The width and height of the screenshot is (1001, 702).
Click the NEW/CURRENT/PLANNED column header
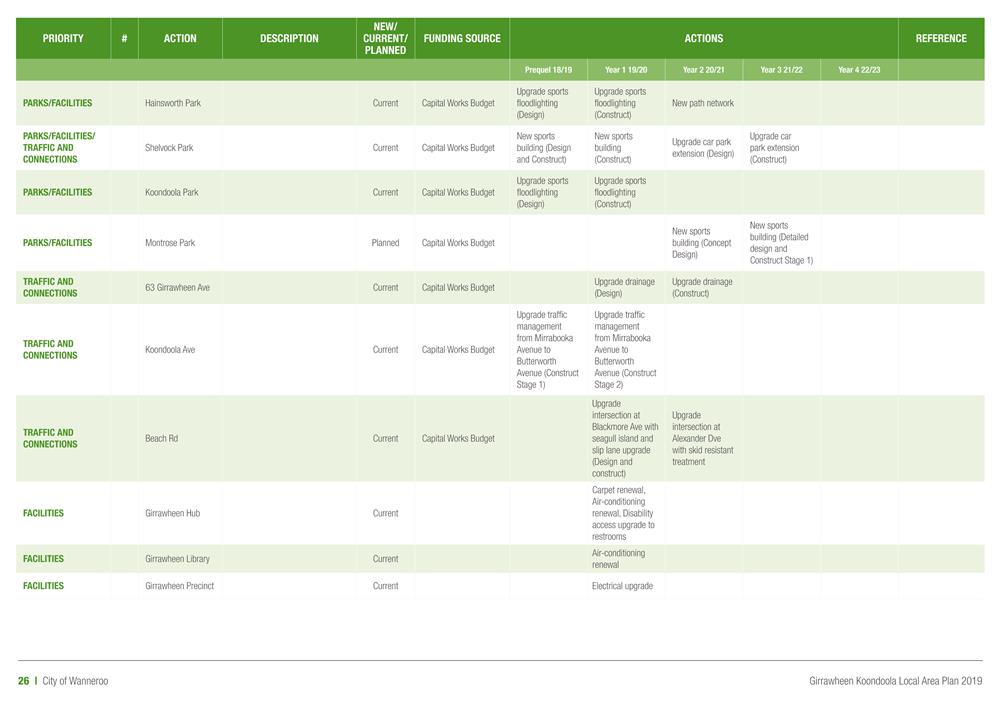pyautogui.click(x=385, y=39)
